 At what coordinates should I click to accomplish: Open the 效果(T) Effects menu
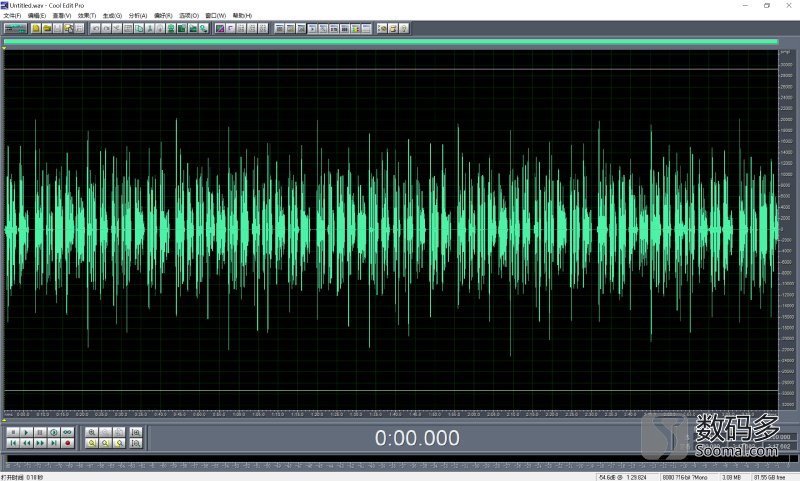(87, 15)
